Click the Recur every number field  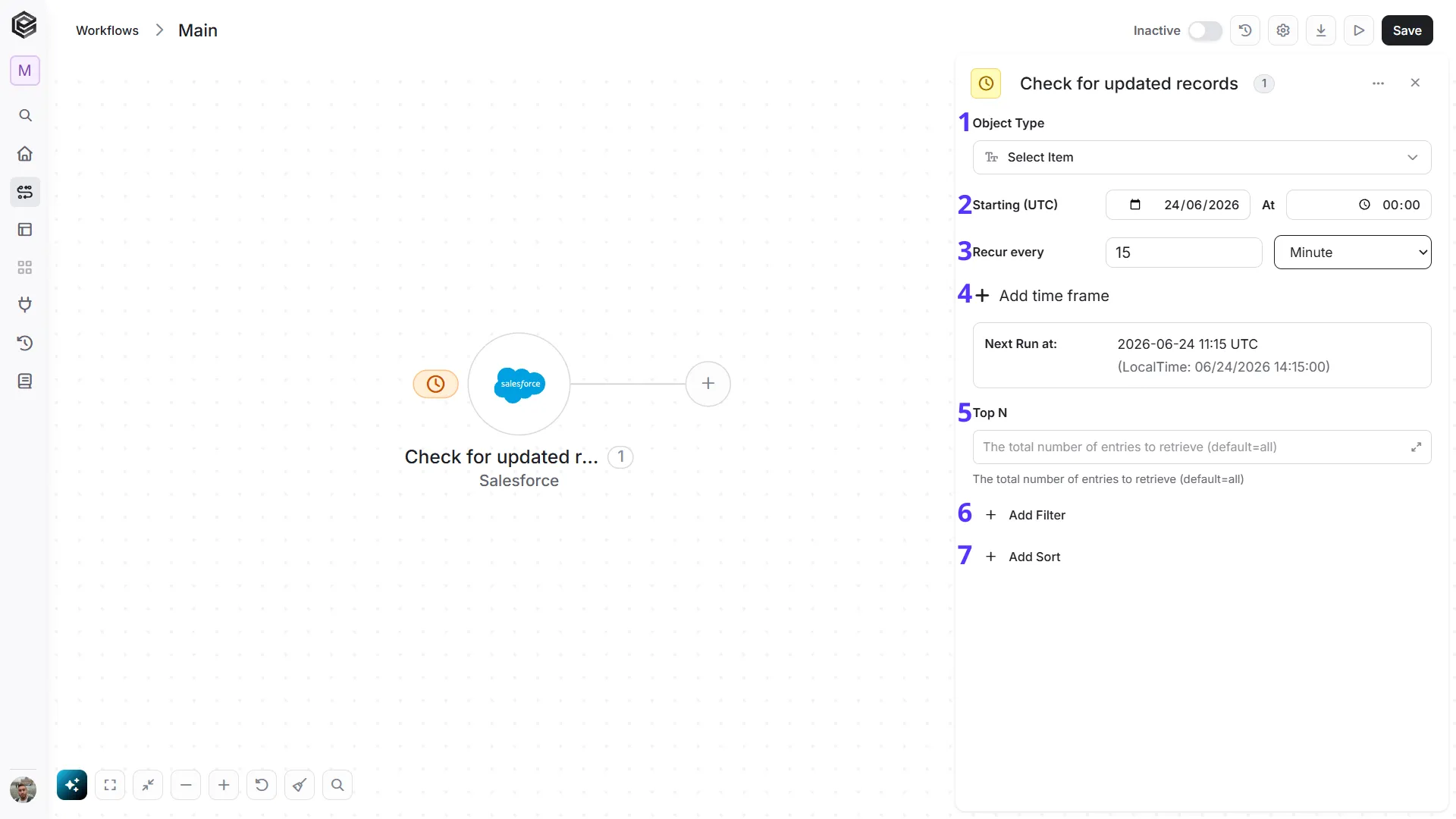[x=1184, y=253]
